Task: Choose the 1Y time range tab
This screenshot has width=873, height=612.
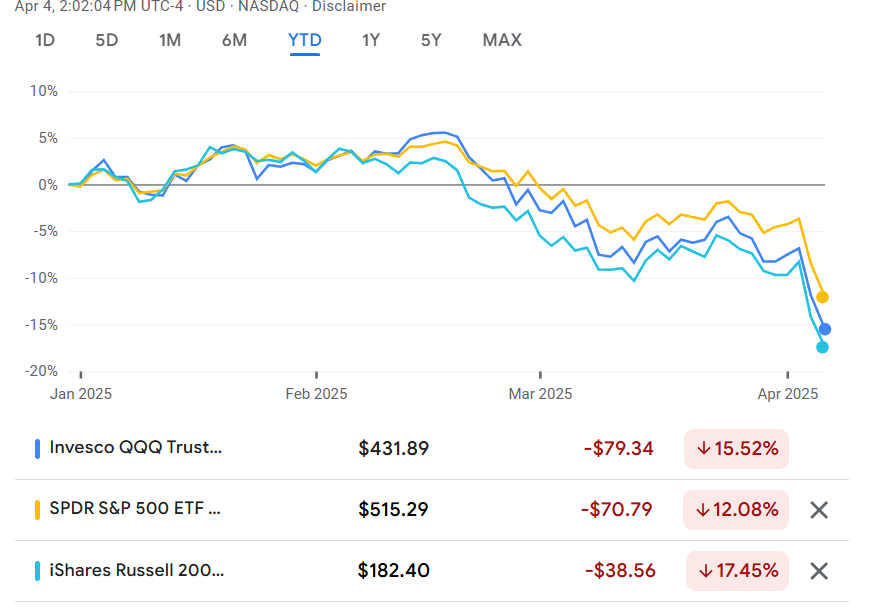Action: [371, 40]
